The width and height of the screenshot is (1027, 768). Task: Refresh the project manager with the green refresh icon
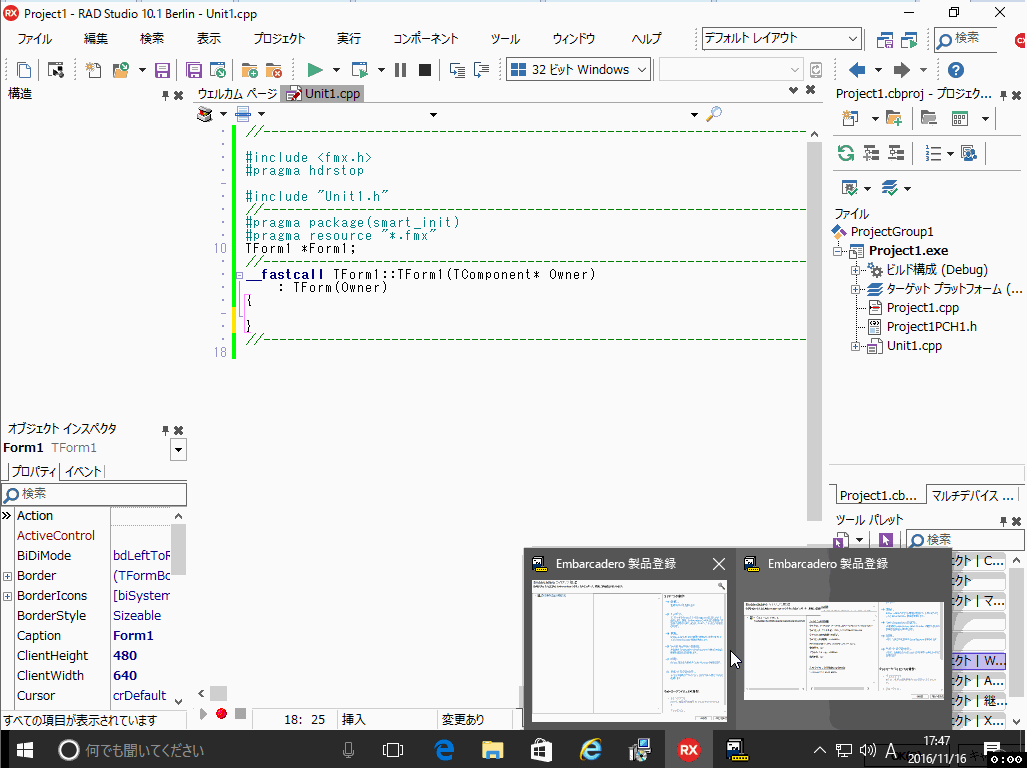[846, 153]
